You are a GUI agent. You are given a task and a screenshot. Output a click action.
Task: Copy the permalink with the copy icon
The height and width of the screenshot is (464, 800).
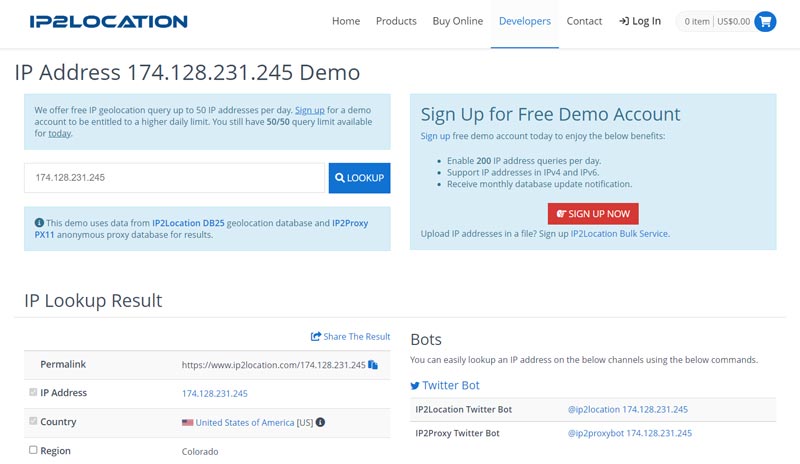point(373,365)
